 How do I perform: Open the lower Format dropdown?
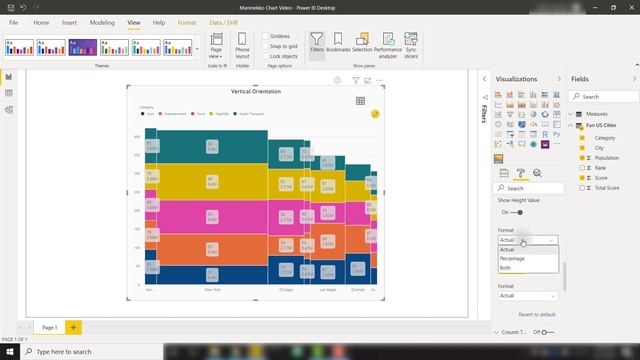point(528,296)
